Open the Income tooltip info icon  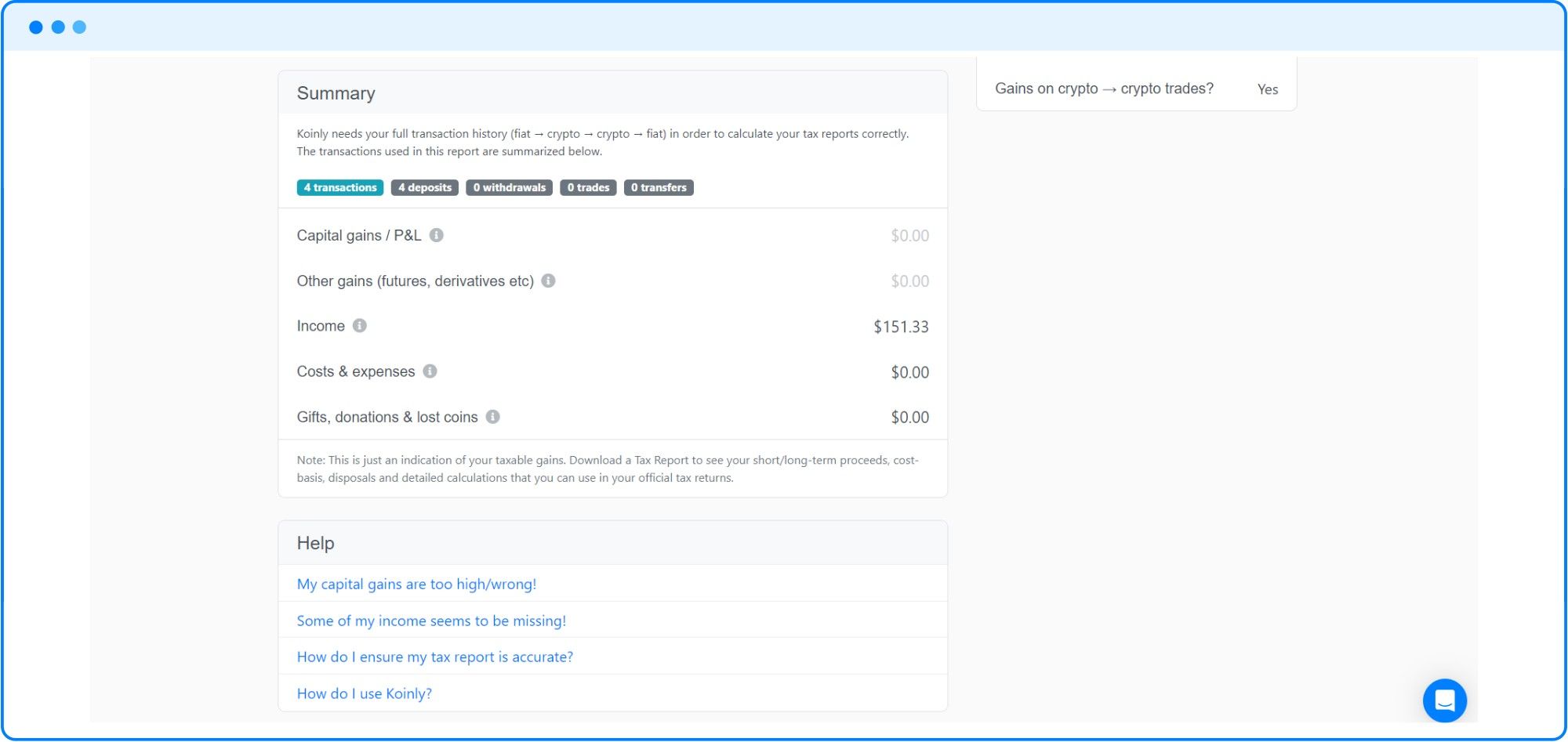point(359,326)
